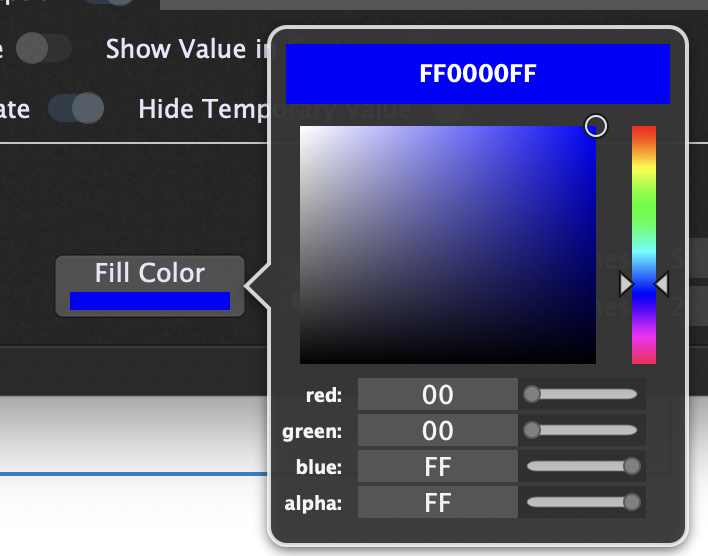Click the right hue marker arrow
Screen dimensions: 708x556
click(661, 285)
